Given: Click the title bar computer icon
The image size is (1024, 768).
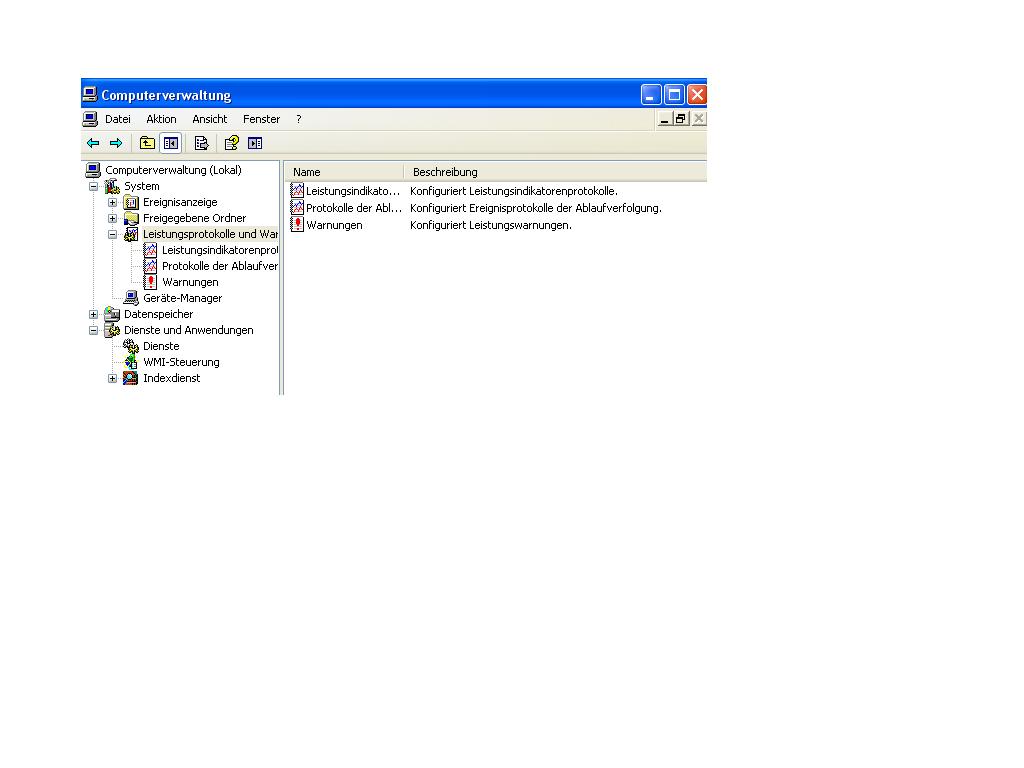Looking at the screenshot, I should 90,95.
